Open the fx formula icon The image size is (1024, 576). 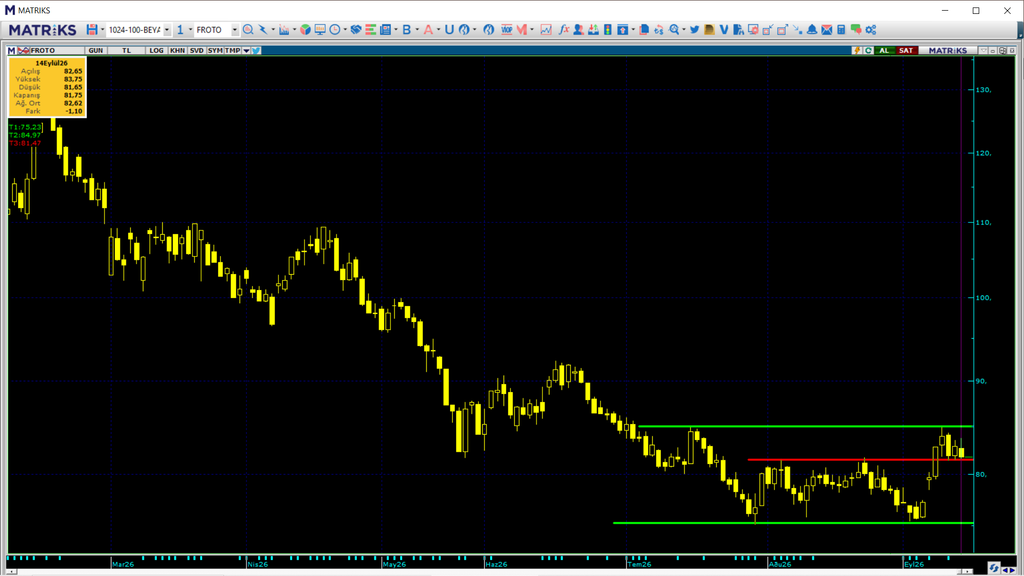[564, 30]
